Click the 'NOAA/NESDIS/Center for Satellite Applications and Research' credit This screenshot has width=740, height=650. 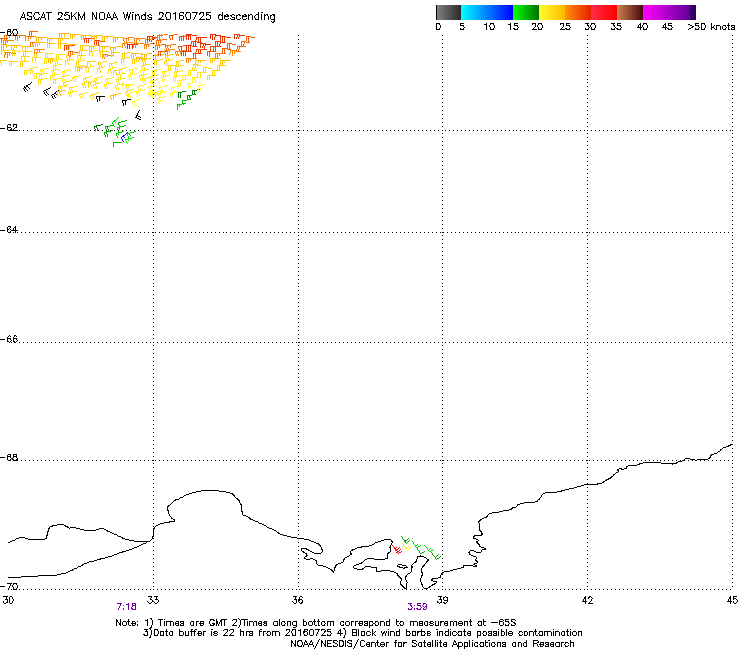click(x=432, y=644)
